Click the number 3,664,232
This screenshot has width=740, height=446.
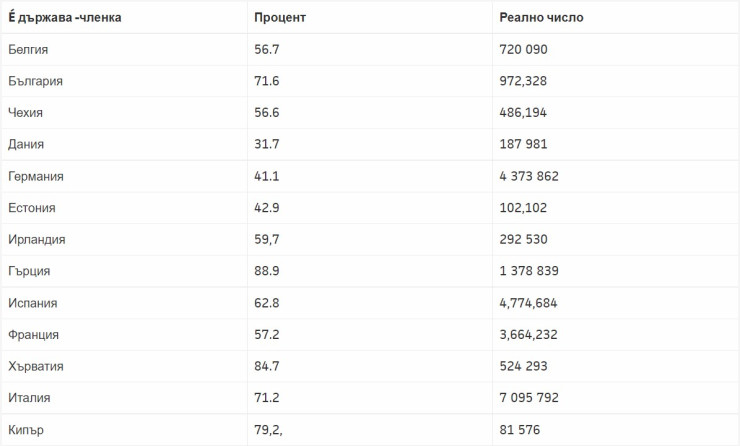[529, 335]
